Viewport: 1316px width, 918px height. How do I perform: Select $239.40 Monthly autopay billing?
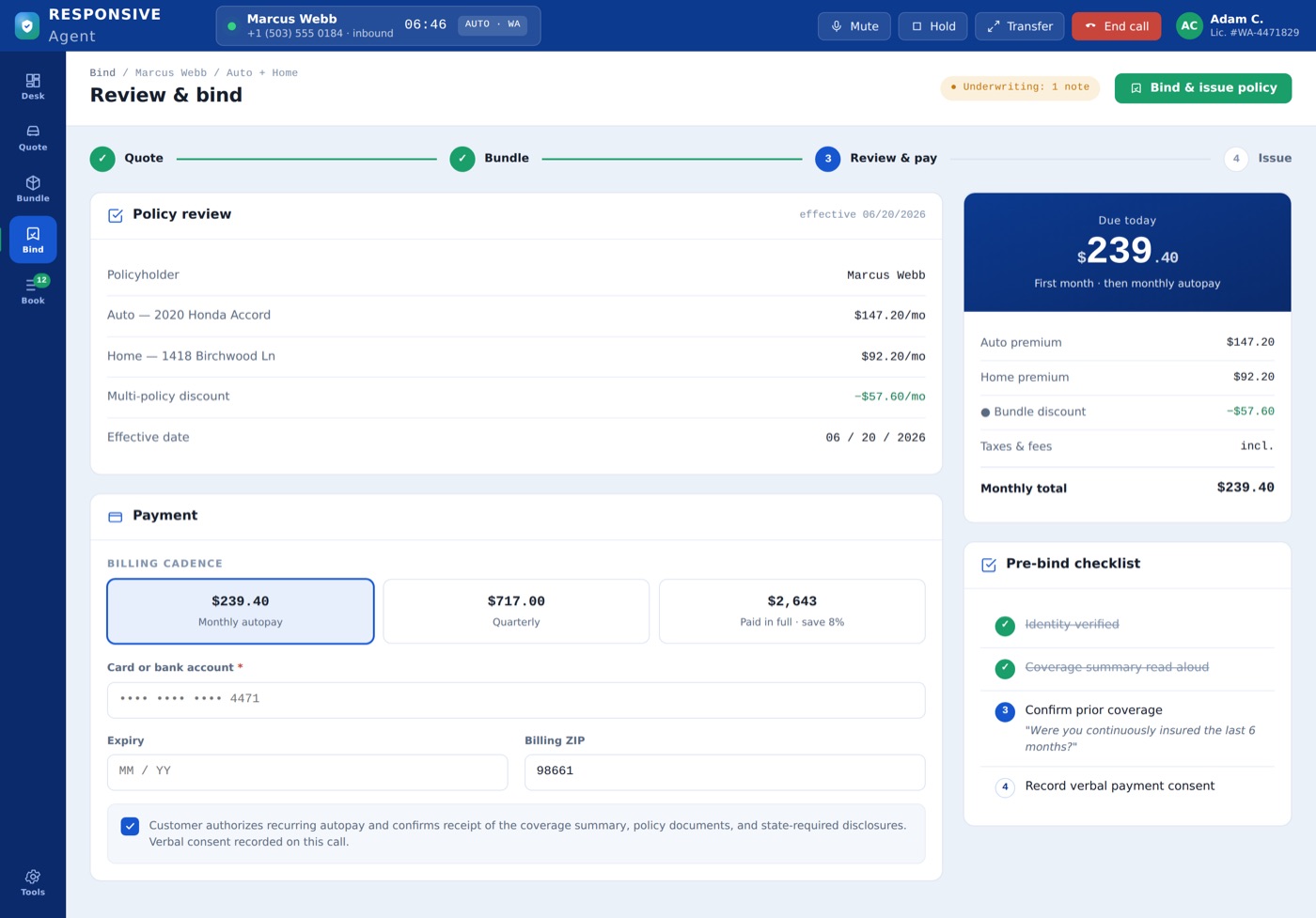(241, 612)
